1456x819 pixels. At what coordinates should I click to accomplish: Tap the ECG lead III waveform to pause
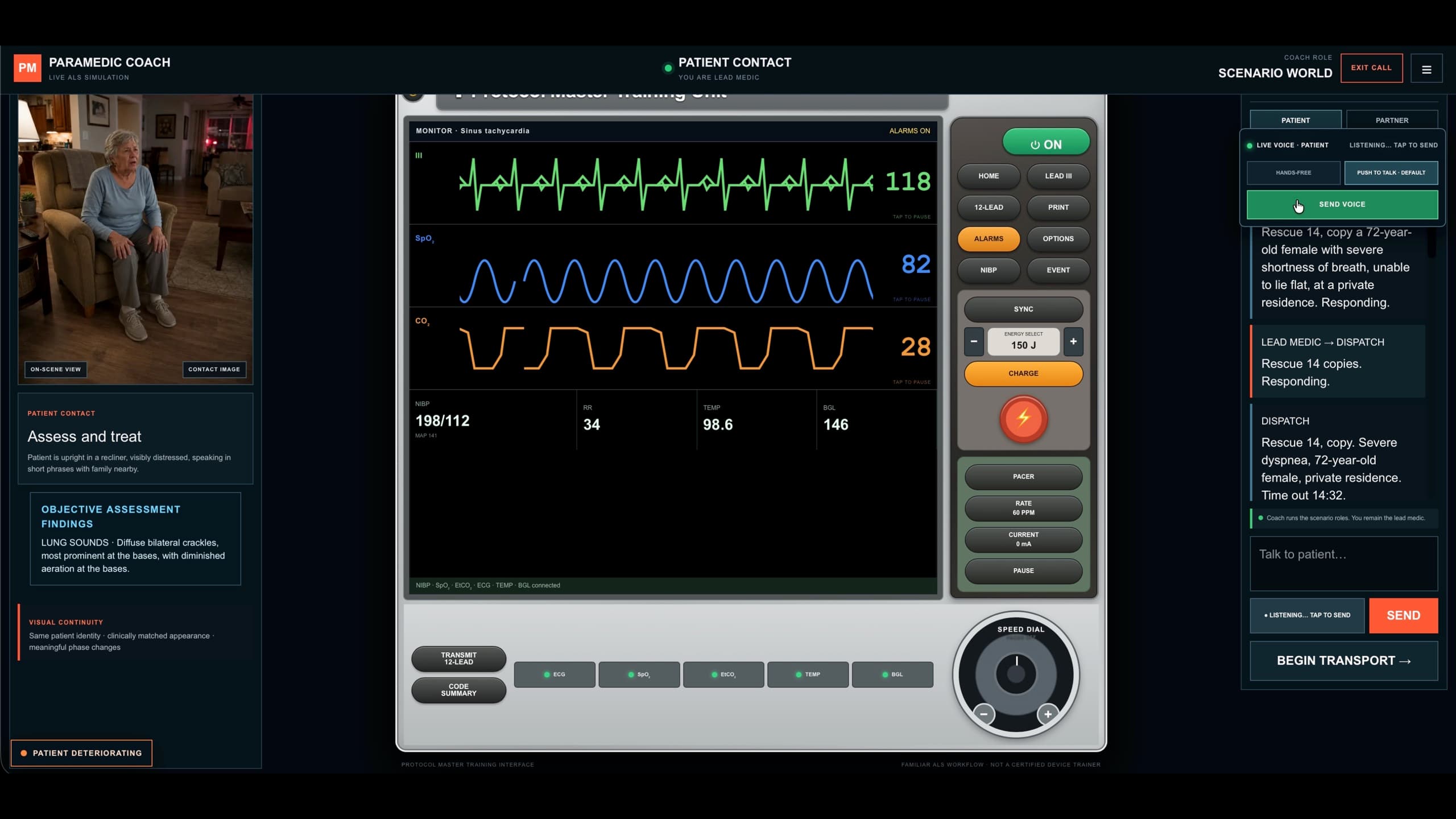665,183
